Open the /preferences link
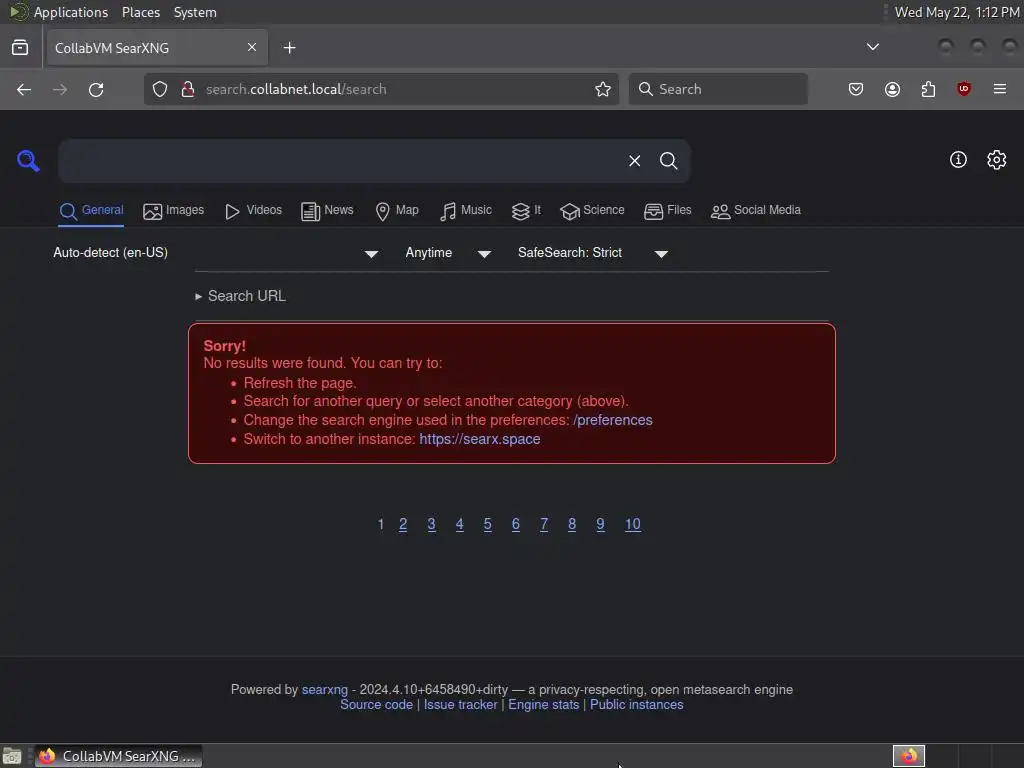Screen dimensions: 1024x768 [613, 420]
